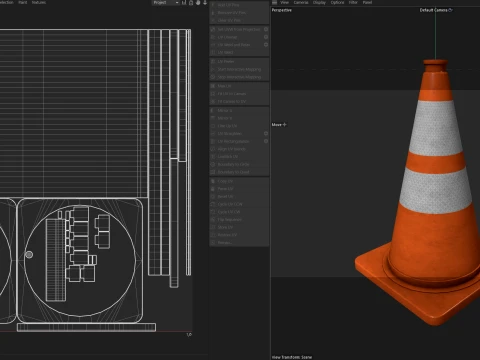Click the Store UV icon
This screenshot has width=480, height=360.
click(x=213, y=227)
